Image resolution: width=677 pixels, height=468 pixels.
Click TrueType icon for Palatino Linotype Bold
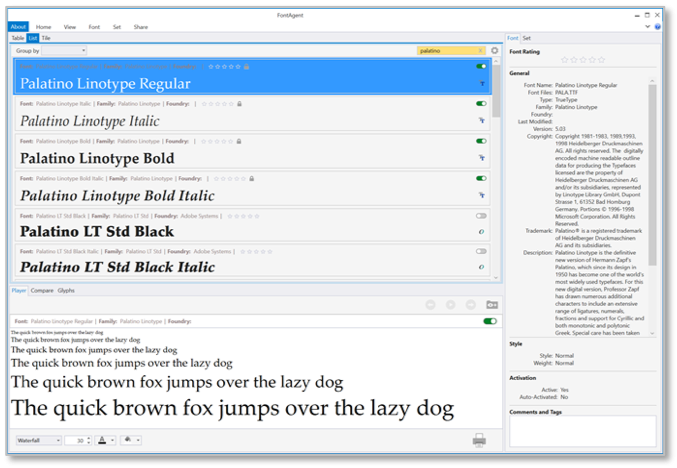click(x=482, y=158)
